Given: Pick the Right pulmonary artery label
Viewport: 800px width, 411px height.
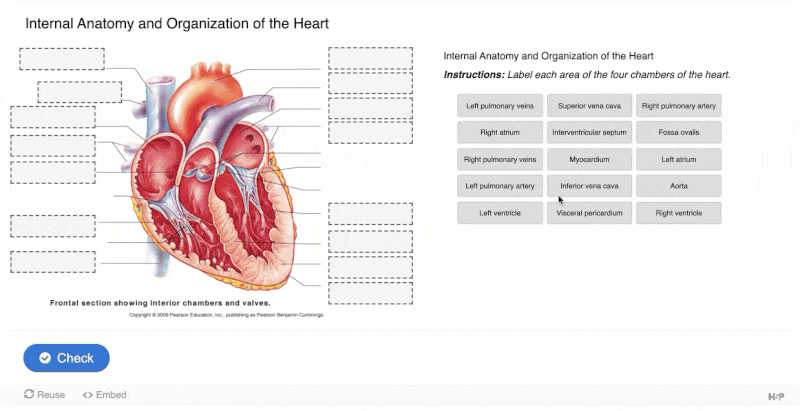Looking at the screenshot, I should pos(679,106).
